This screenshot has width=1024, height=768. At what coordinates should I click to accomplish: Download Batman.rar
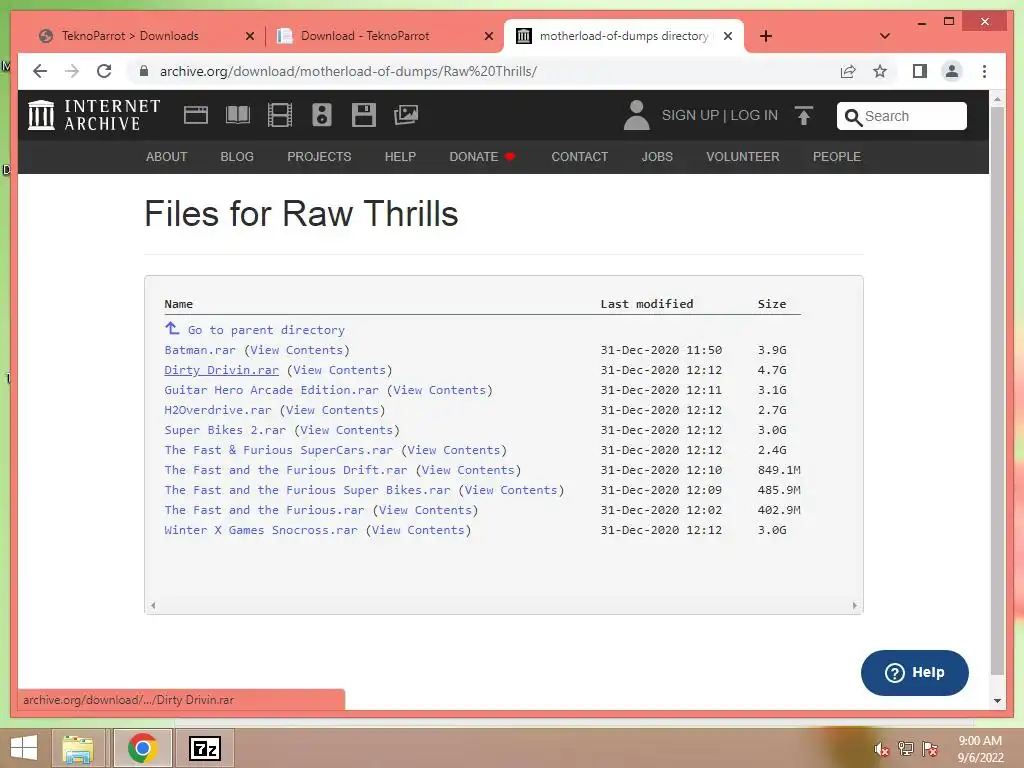(x=200, y=350)
